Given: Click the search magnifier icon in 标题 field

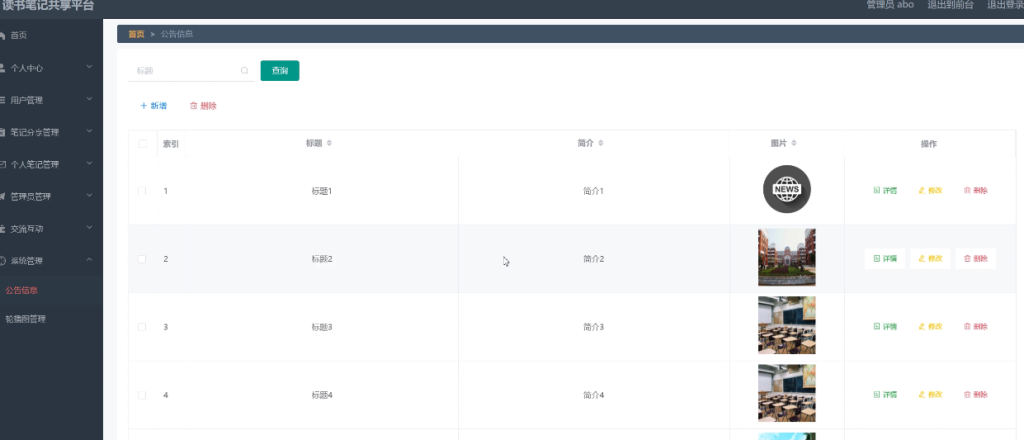Looking at the screenshot, I should coord(244,71).
